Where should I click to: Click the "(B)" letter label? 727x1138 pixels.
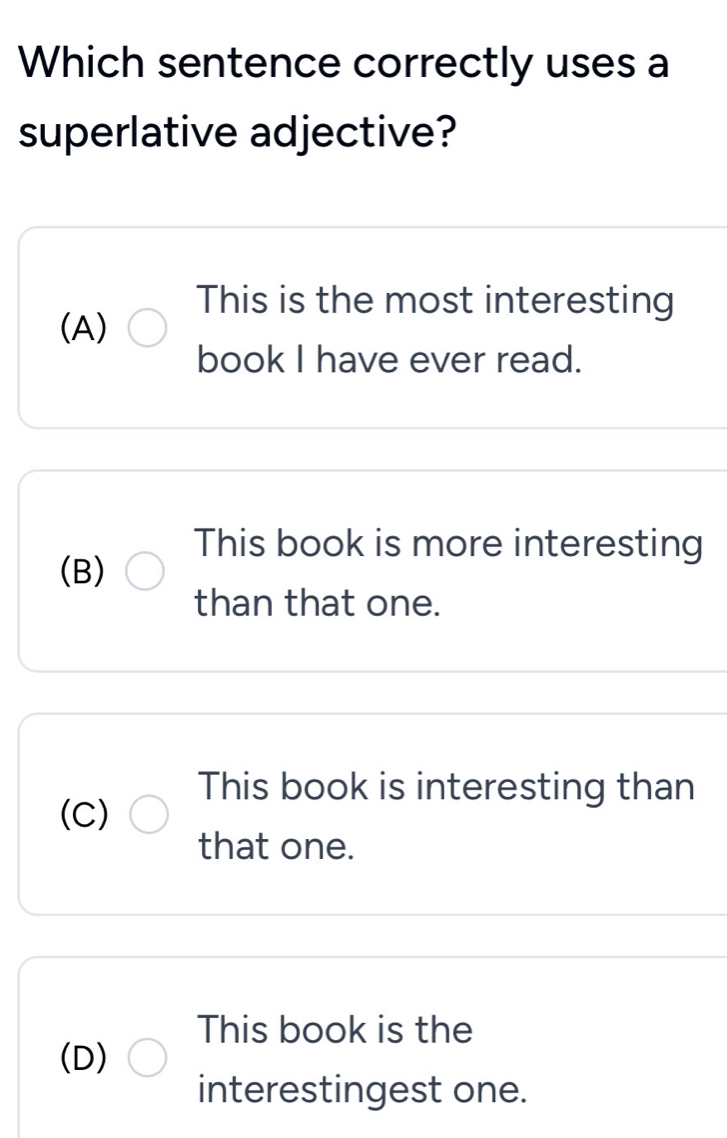click(85, 573)
